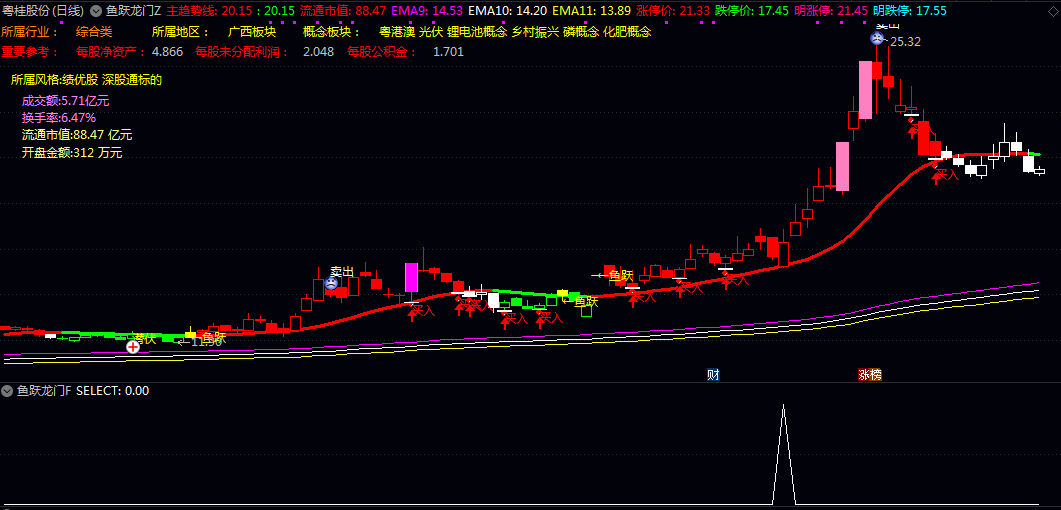Click the sell face icon near 25.32
Viewport: 1061px width, 510px height.
pos(878,39)
